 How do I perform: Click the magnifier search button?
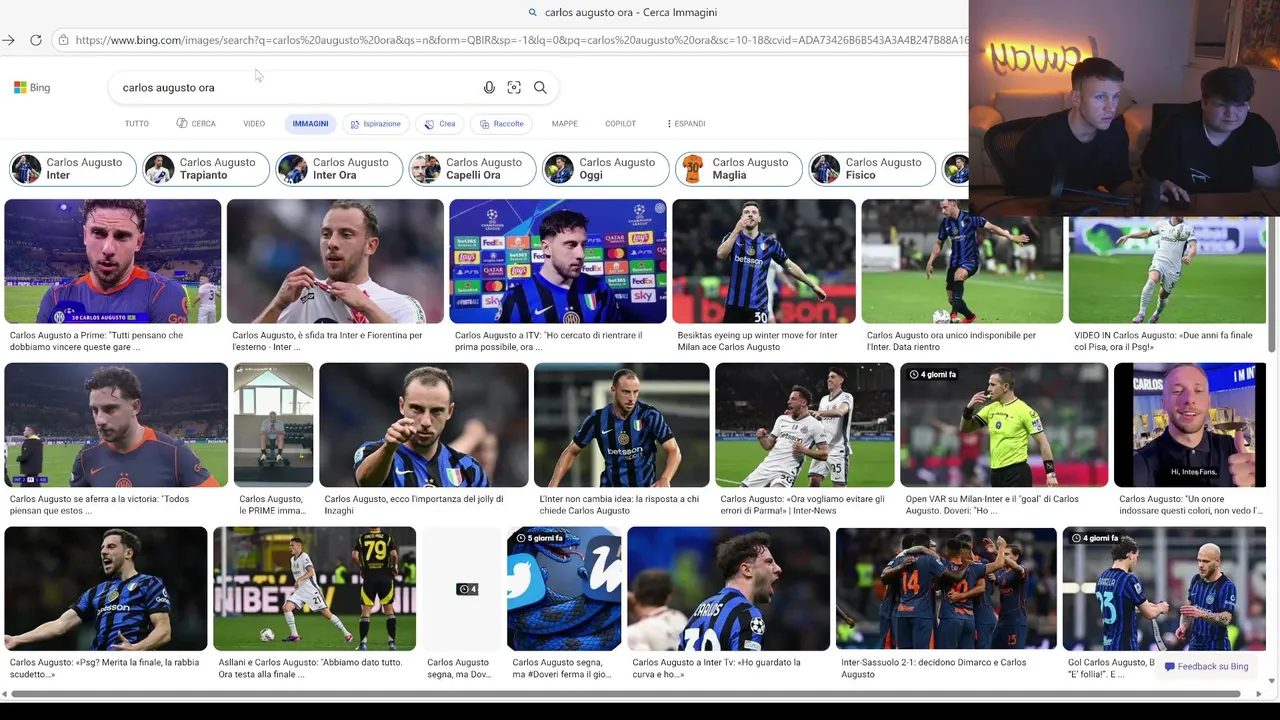pyautogui.click(x=540, y=88)
